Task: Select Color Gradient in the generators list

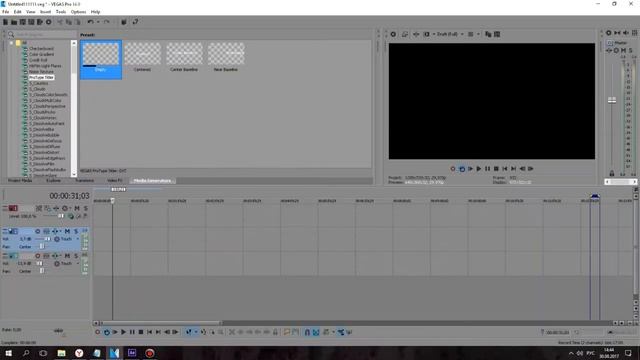Action: click(41, 54)
